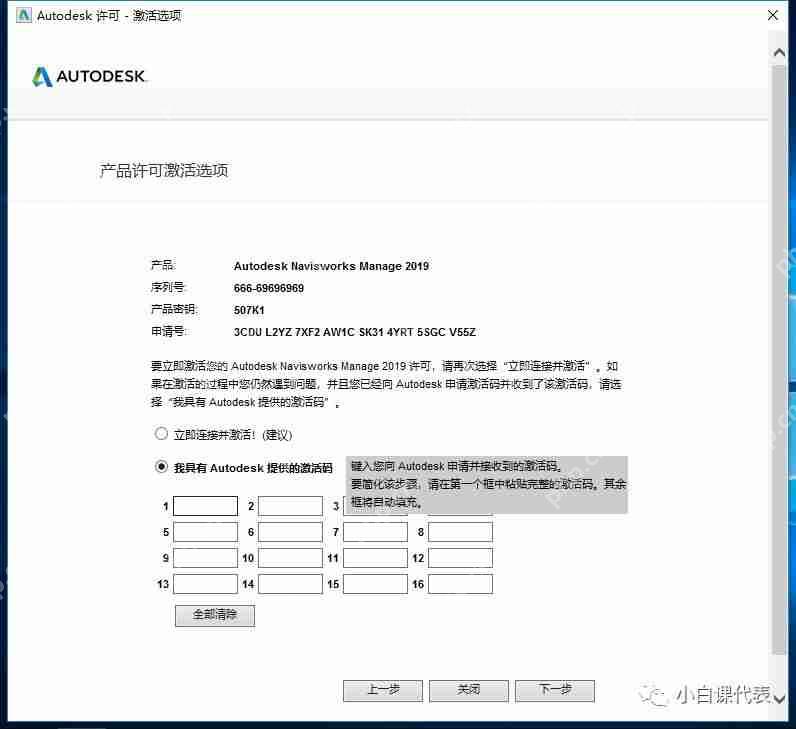Click activation code field 7

coord(375,532)
